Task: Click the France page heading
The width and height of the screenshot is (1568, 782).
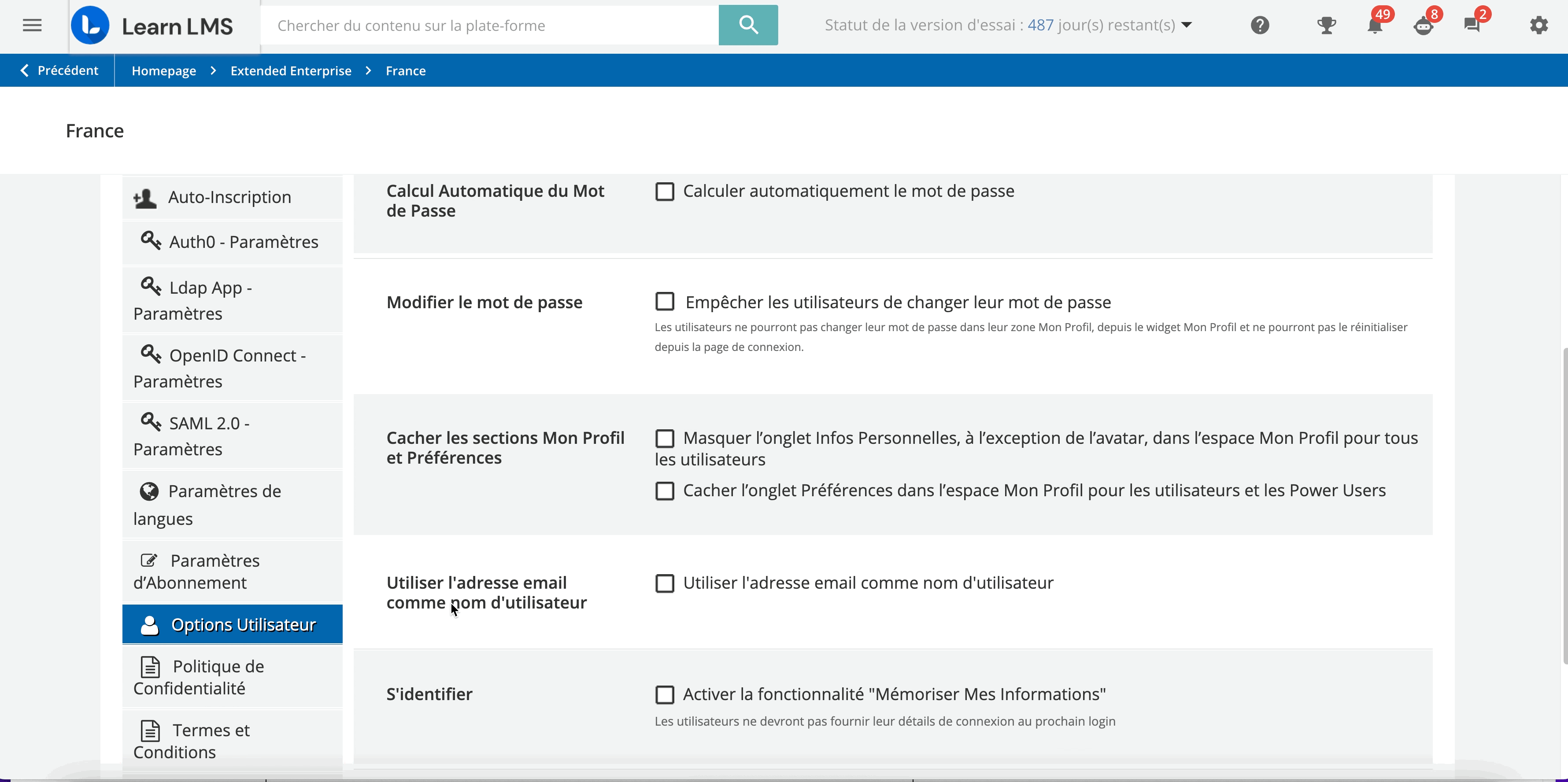Action: coord(94,131)
